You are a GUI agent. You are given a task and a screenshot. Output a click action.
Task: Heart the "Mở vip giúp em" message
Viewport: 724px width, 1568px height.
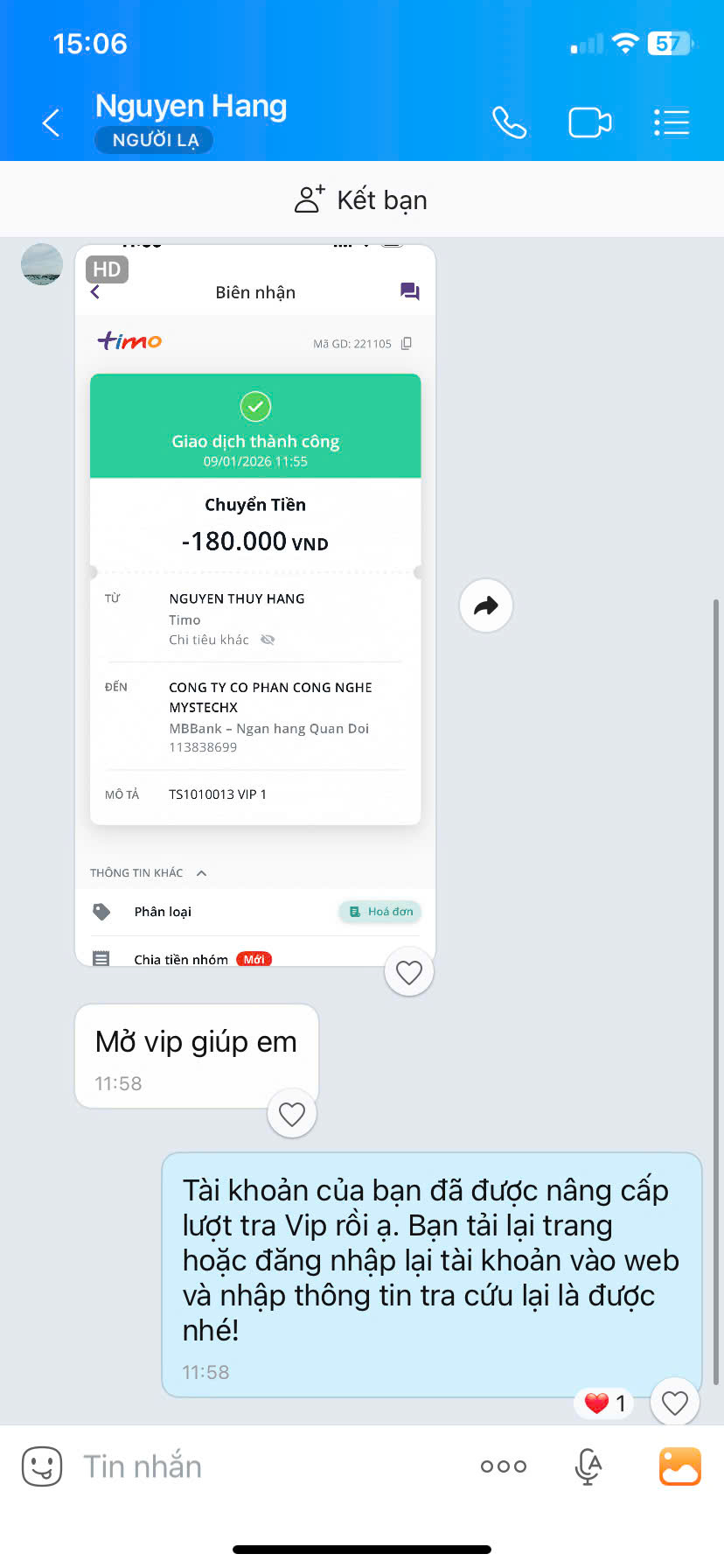pyautogui.click(x=292, y=1114)
